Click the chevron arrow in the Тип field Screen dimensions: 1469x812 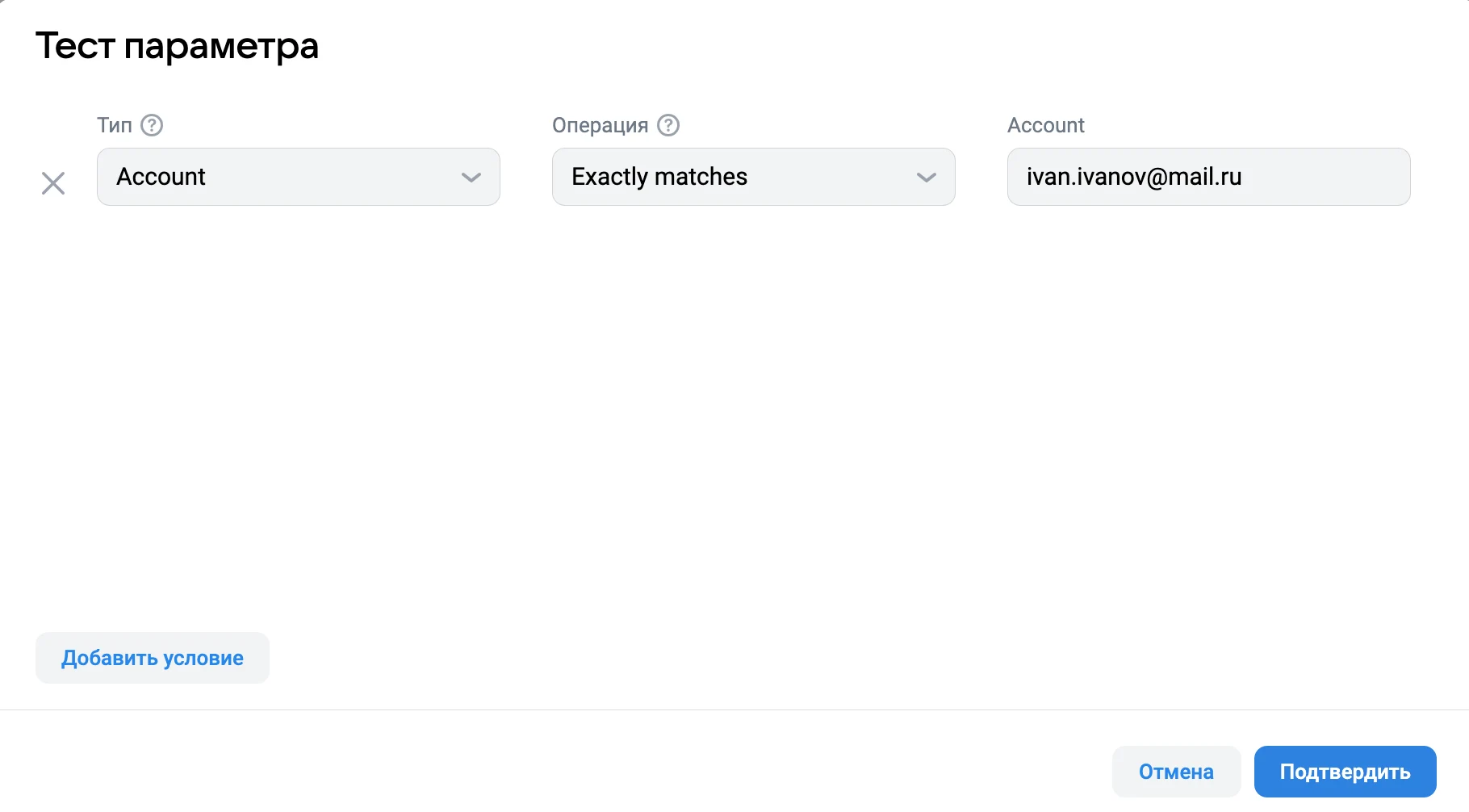471,177
